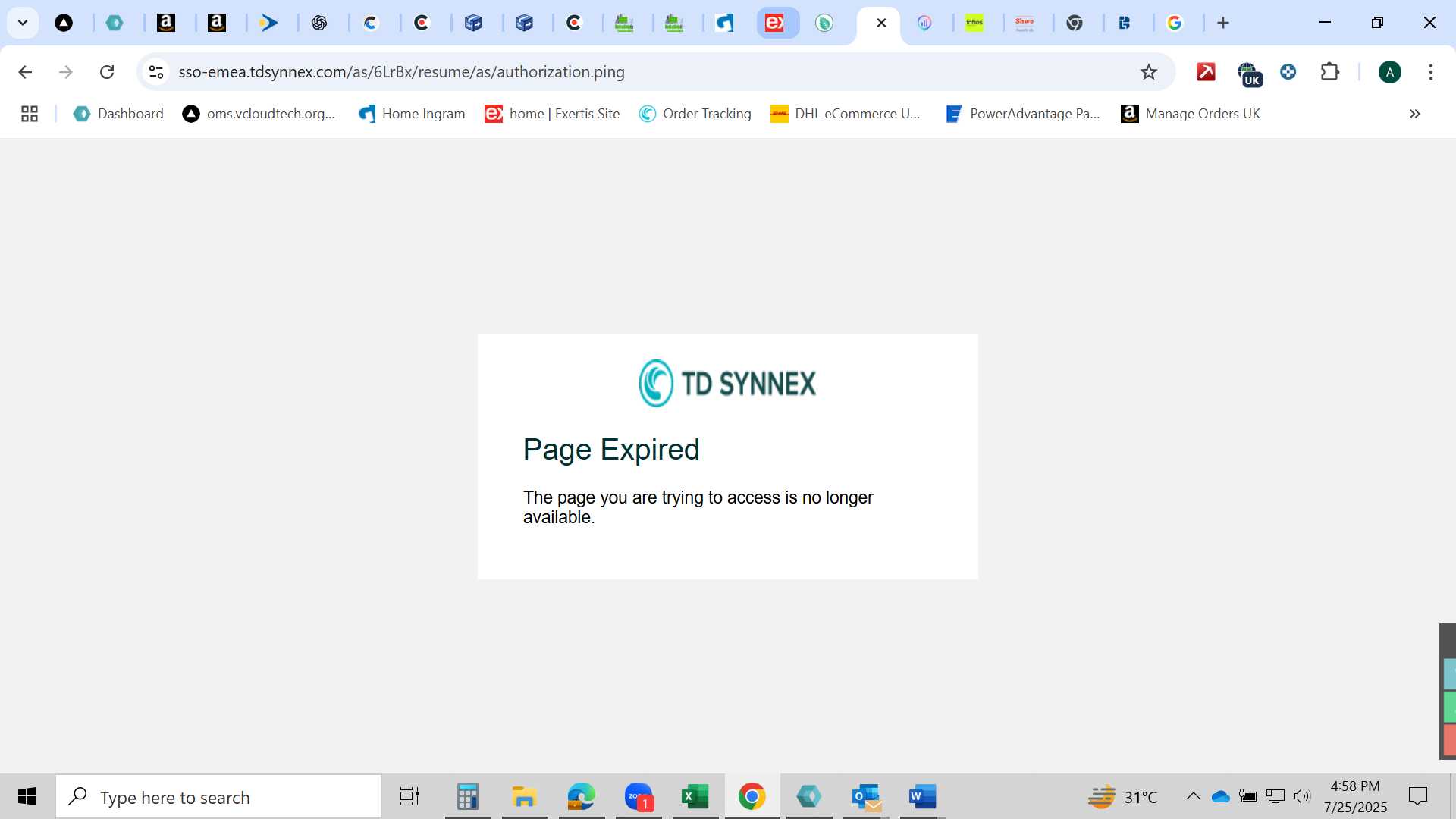Expand the hidden bookmarks overflow chevron

(1414, 114)
